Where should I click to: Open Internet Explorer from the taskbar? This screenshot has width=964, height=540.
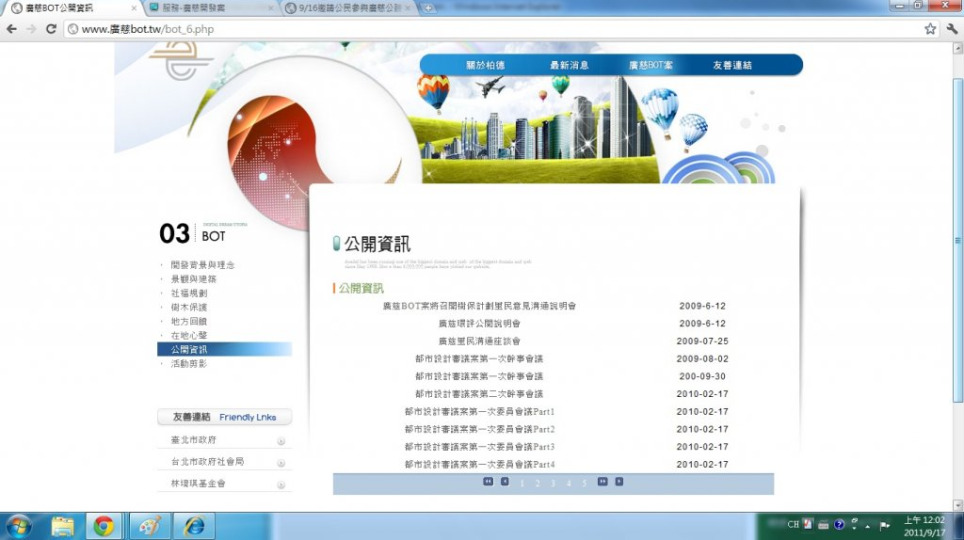[x=194, y=525]
